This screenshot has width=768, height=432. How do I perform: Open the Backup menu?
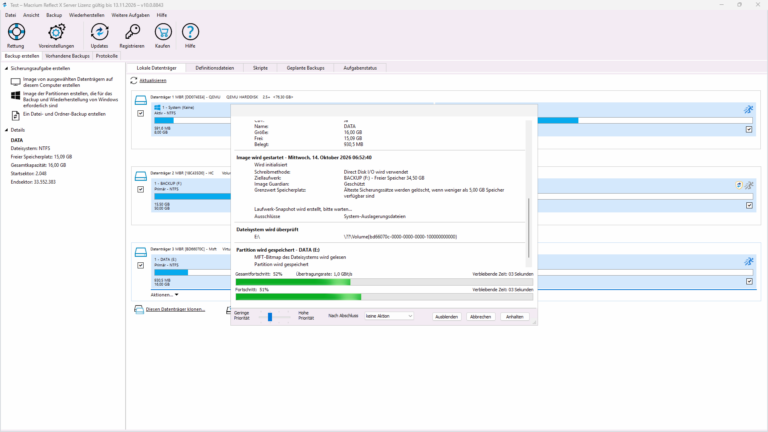[x=54, y=15]
